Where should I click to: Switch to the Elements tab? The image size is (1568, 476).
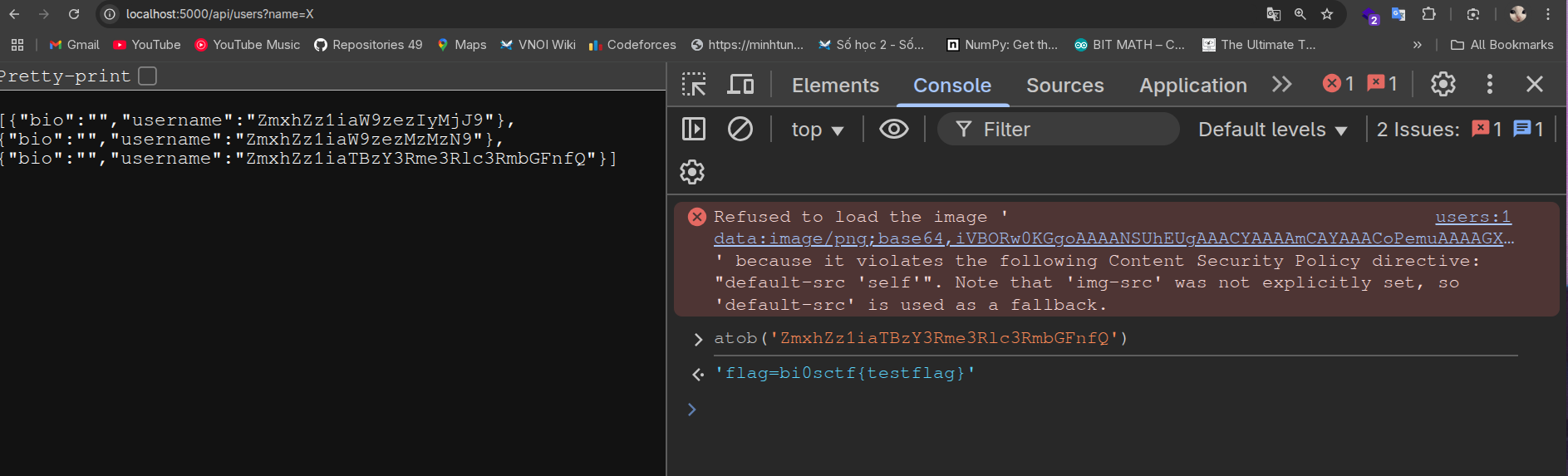point(835,86)
